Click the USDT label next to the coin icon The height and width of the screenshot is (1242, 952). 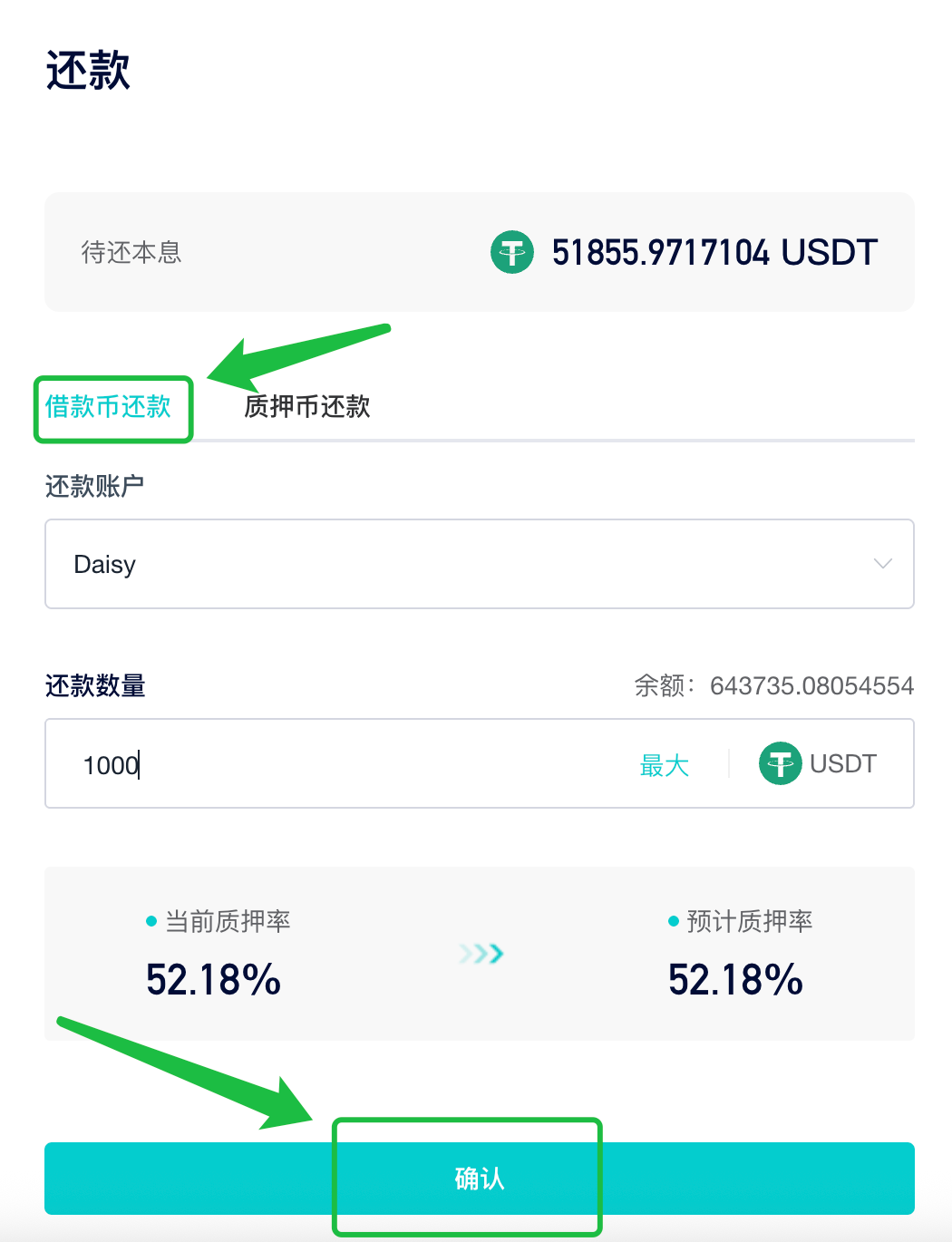(844, 763)
